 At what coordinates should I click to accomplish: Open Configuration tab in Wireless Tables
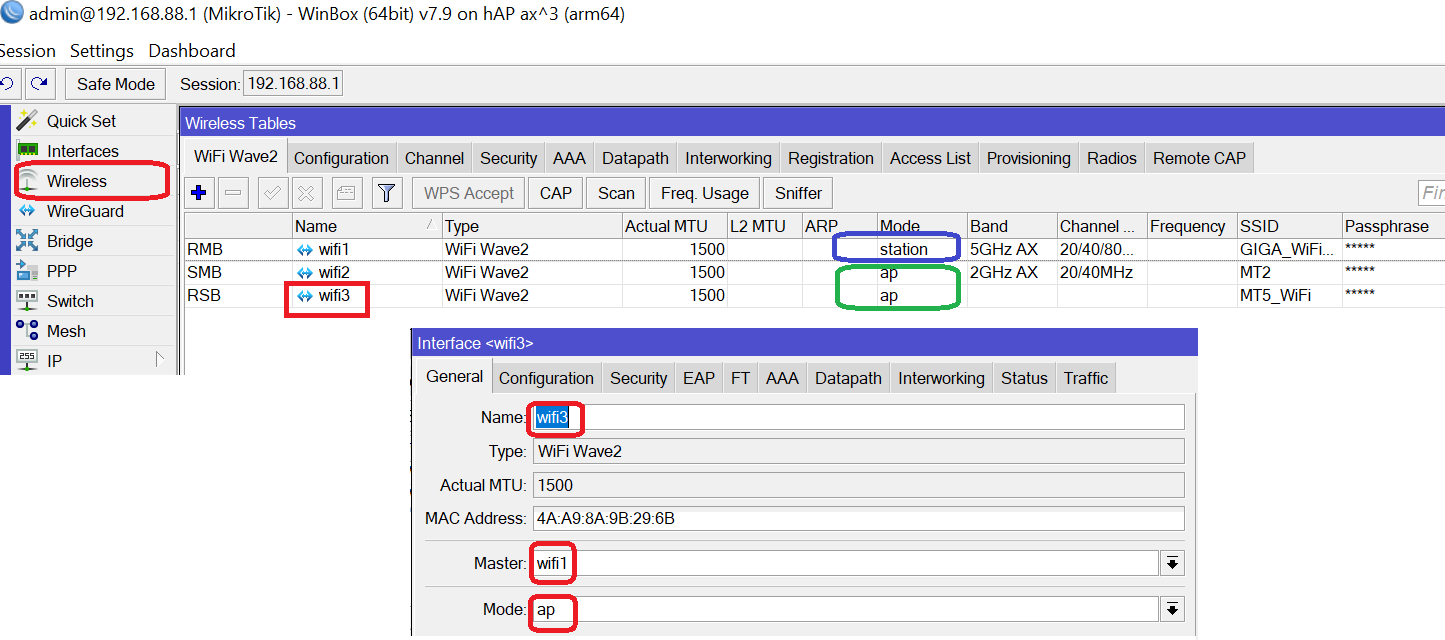click(x=341, y=158)
